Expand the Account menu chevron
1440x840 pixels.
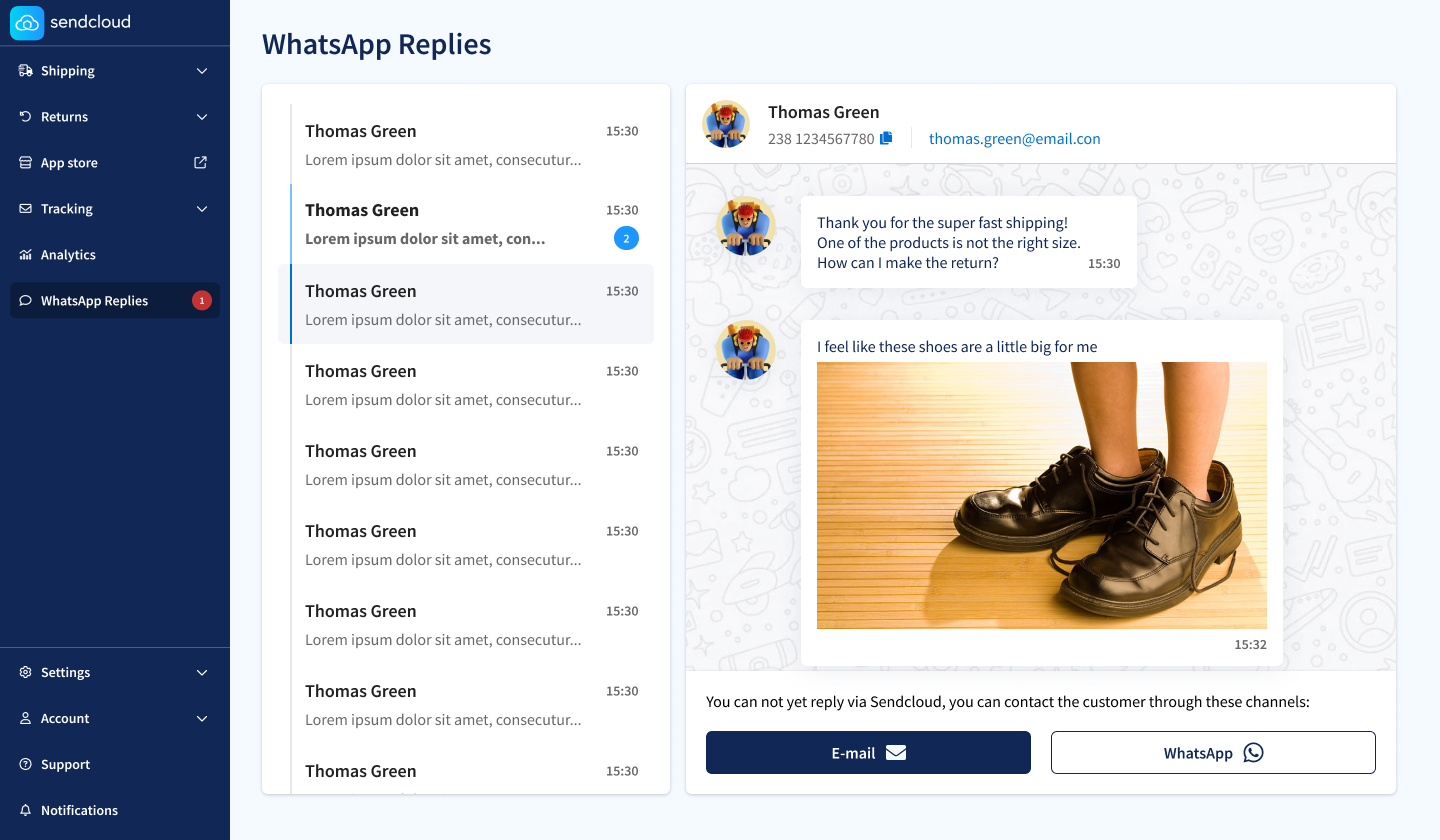tap(202, 719)
